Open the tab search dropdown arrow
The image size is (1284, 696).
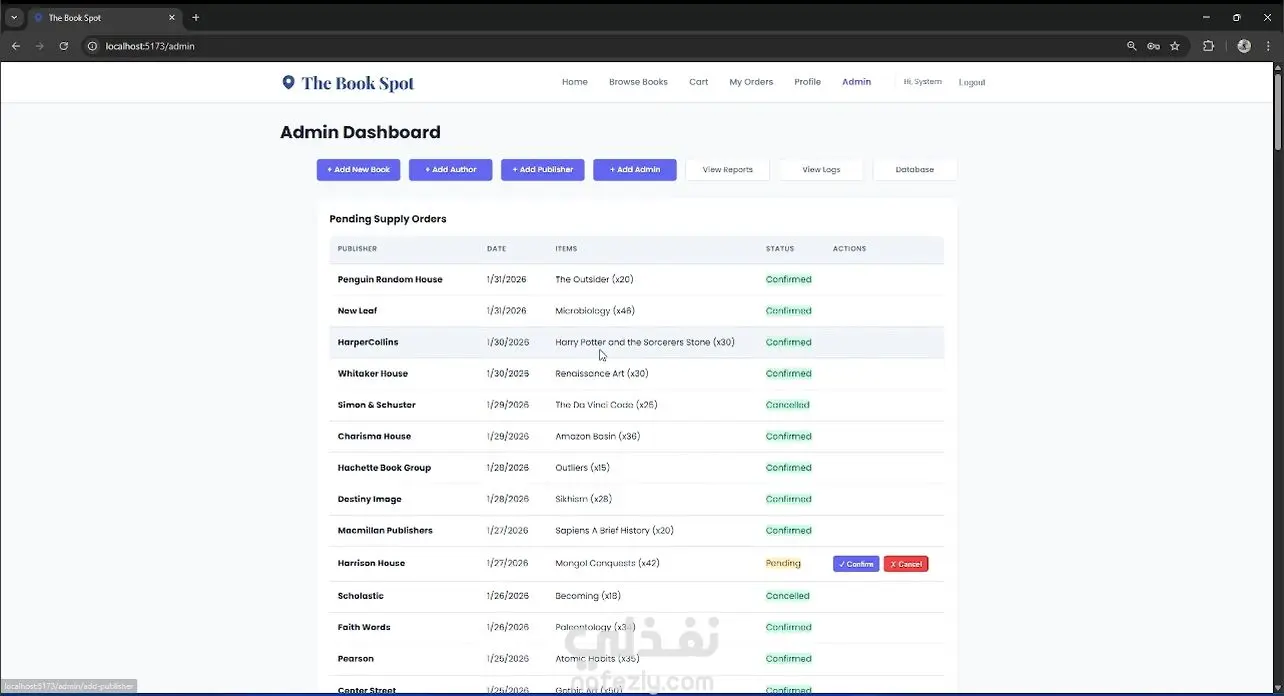point(14,17)
